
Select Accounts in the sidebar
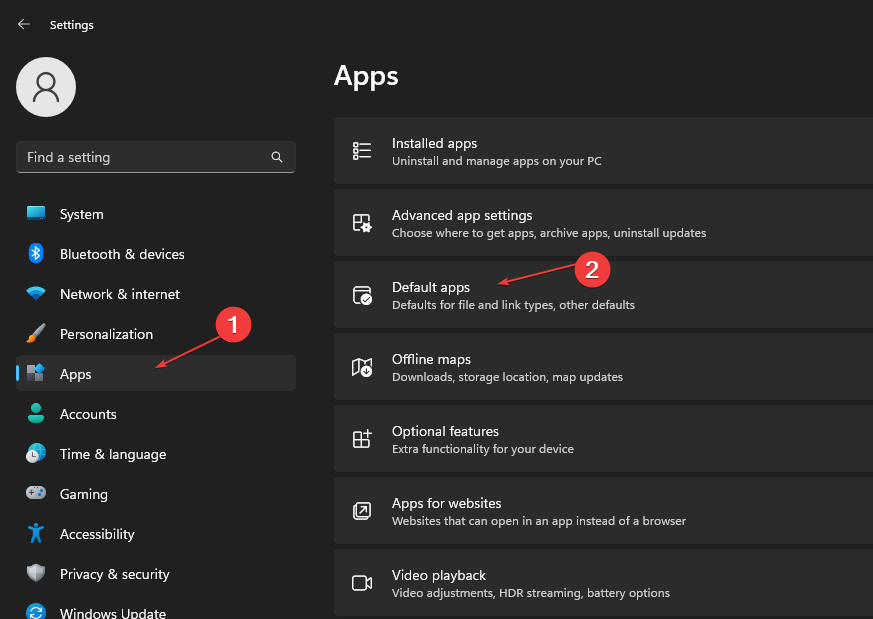tap(86, 413)
